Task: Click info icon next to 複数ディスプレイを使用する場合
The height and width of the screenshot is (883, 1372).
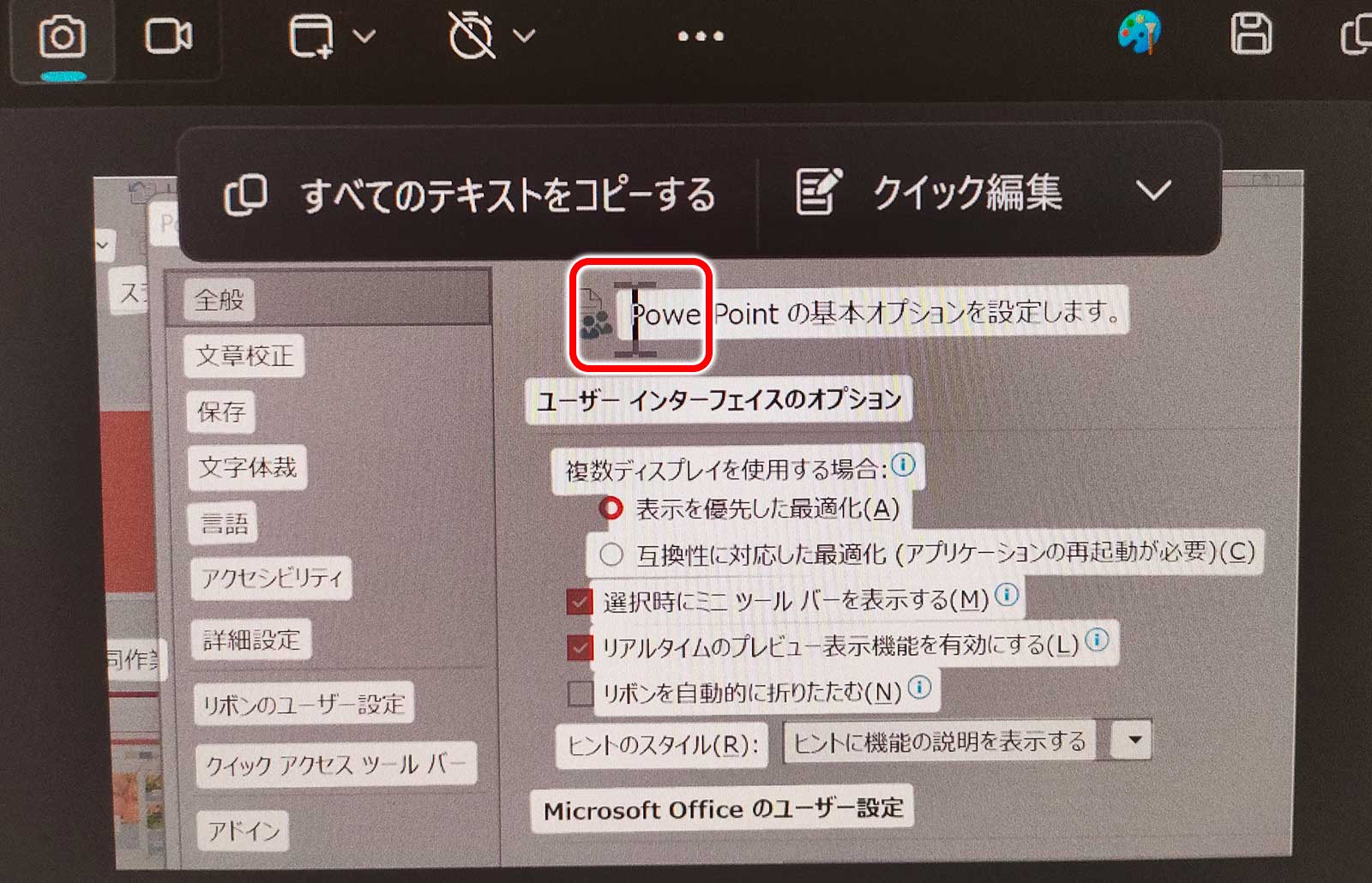Action: pos(903,465)
